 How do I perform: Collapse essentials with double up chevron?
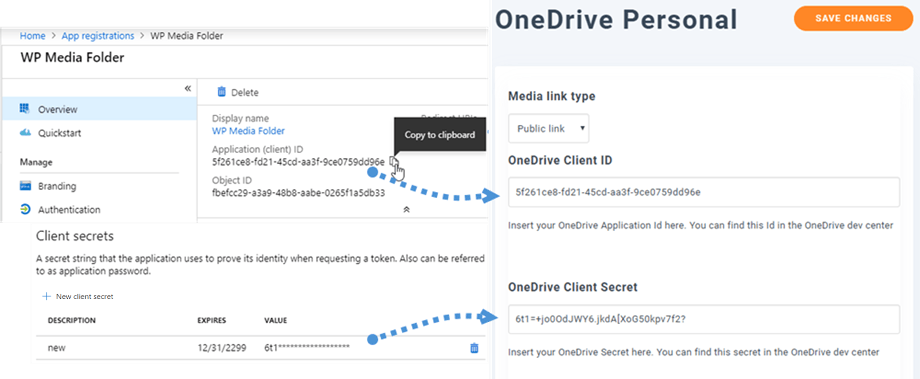(x=406, y=209)
